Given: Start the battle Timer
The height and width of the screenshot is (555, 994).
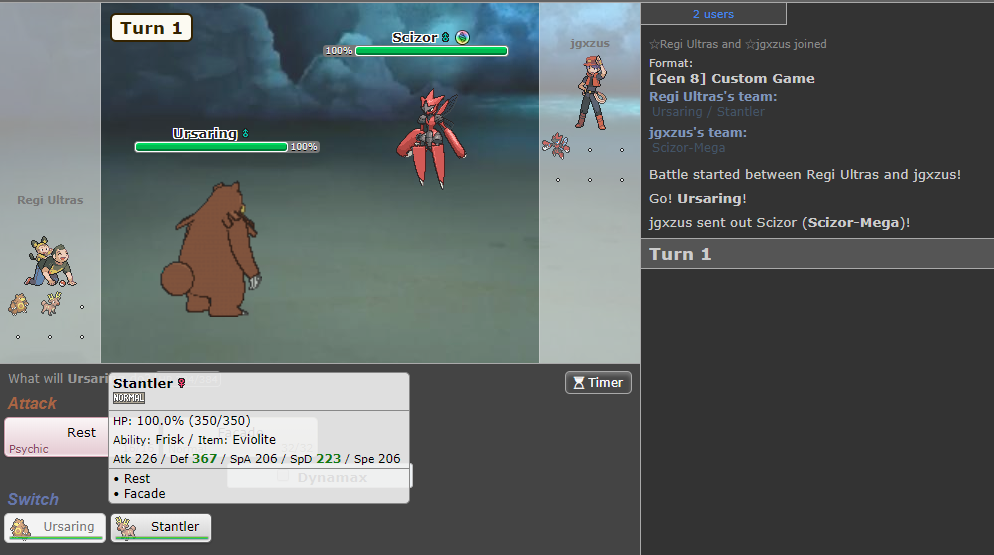Looking at the screenshot, I should [598, 382].
